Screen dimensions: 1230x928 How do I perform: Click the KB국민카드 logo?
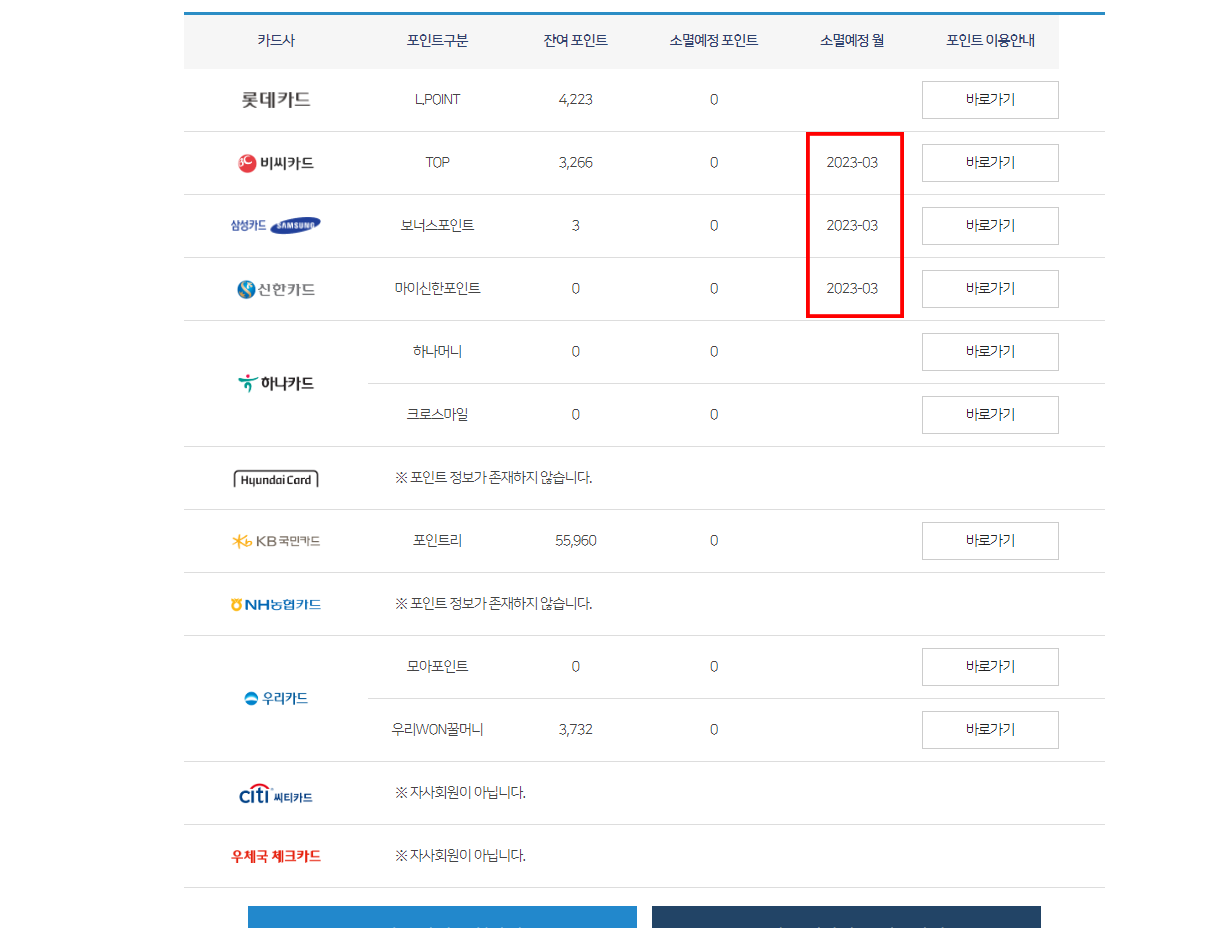click(x=276, y=541)
